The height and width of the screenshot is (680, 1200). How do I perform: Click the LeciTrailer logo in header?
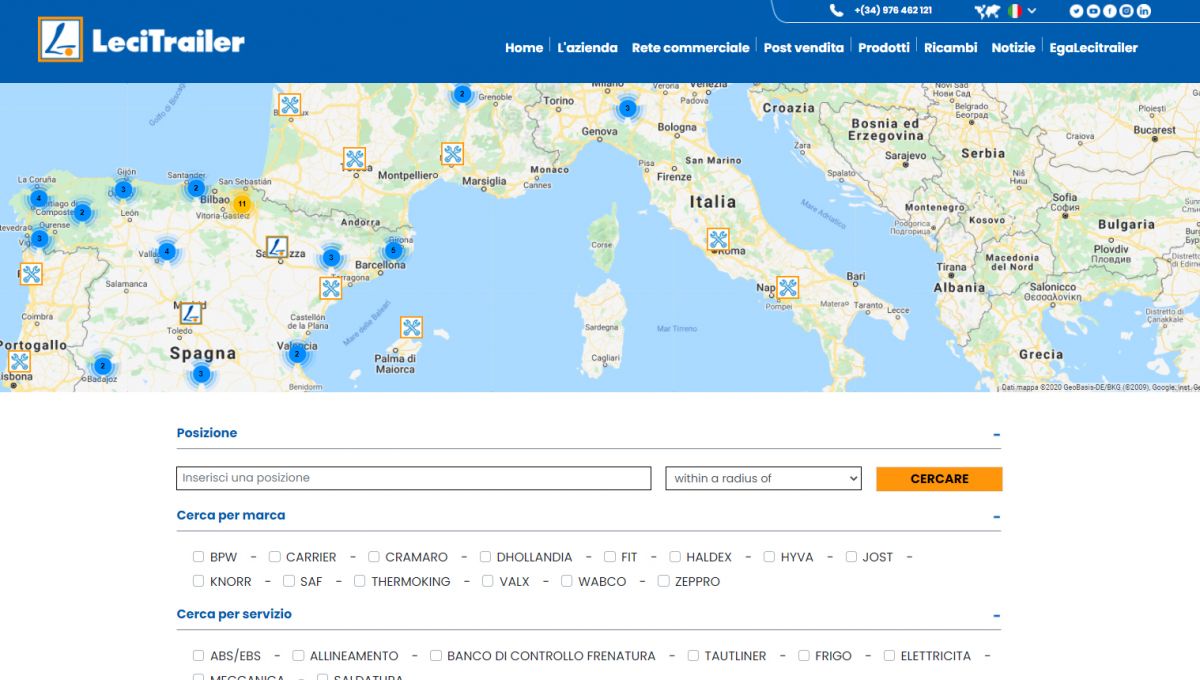point(141,40)
